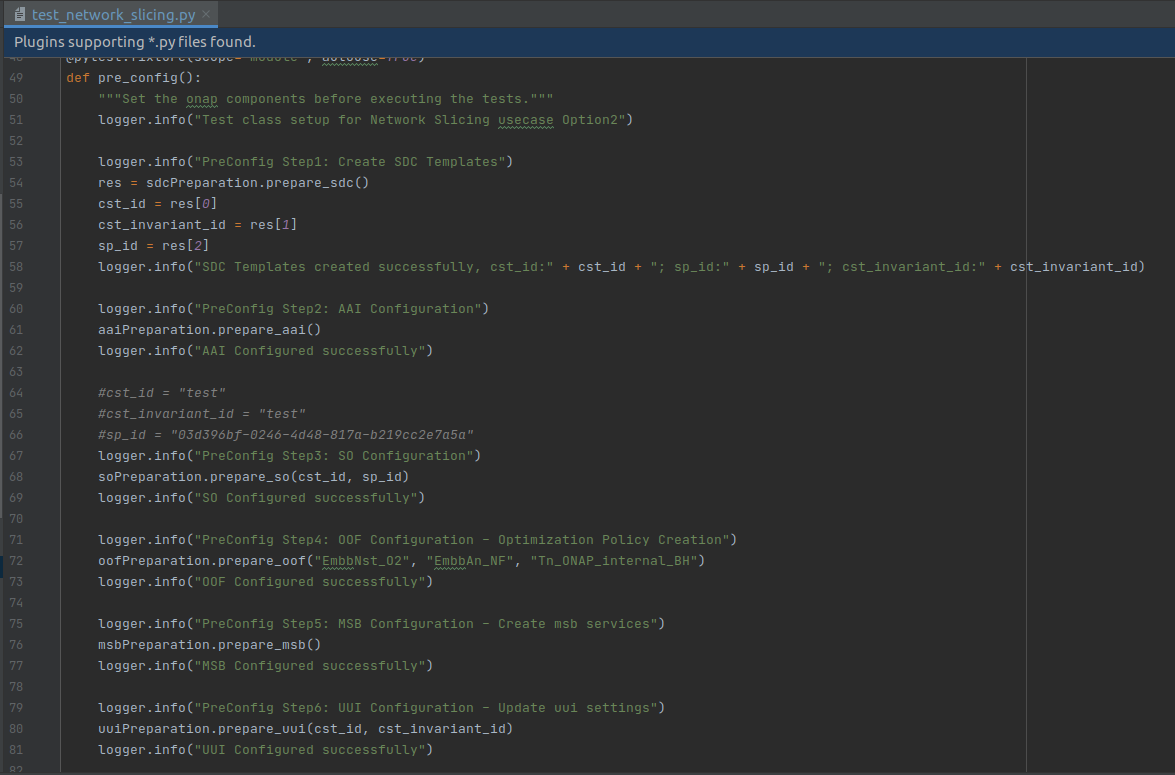This screenshot has height=775, width=1175.
Task: Click 'PreConfig Step4: OOF Configuration' line
Action: [x=417, y=540]
